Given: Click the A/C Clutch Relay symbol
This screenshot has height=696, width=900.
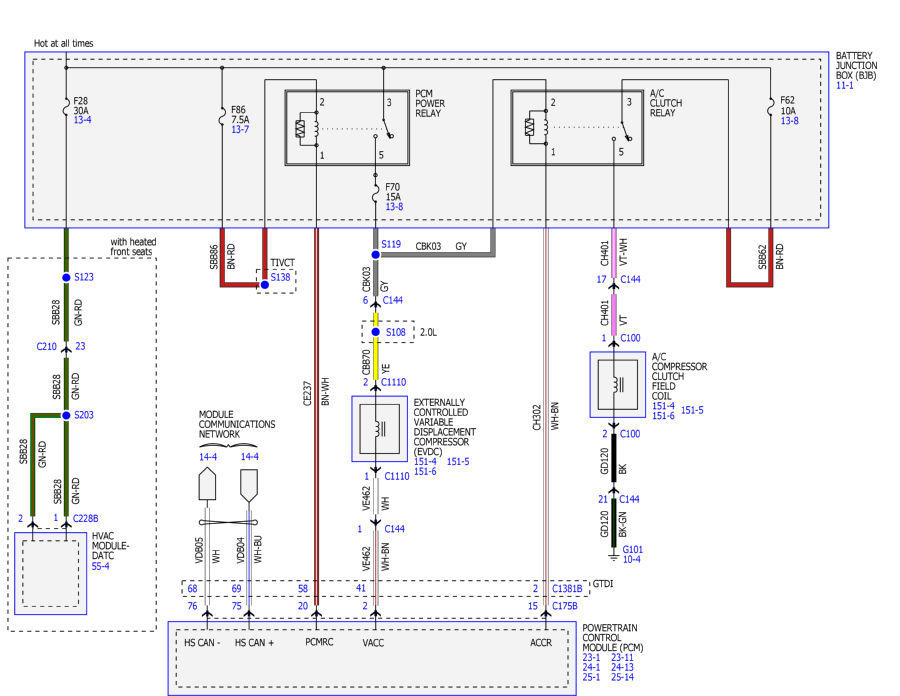Looking at the screenshot, I should coord(577,128).
